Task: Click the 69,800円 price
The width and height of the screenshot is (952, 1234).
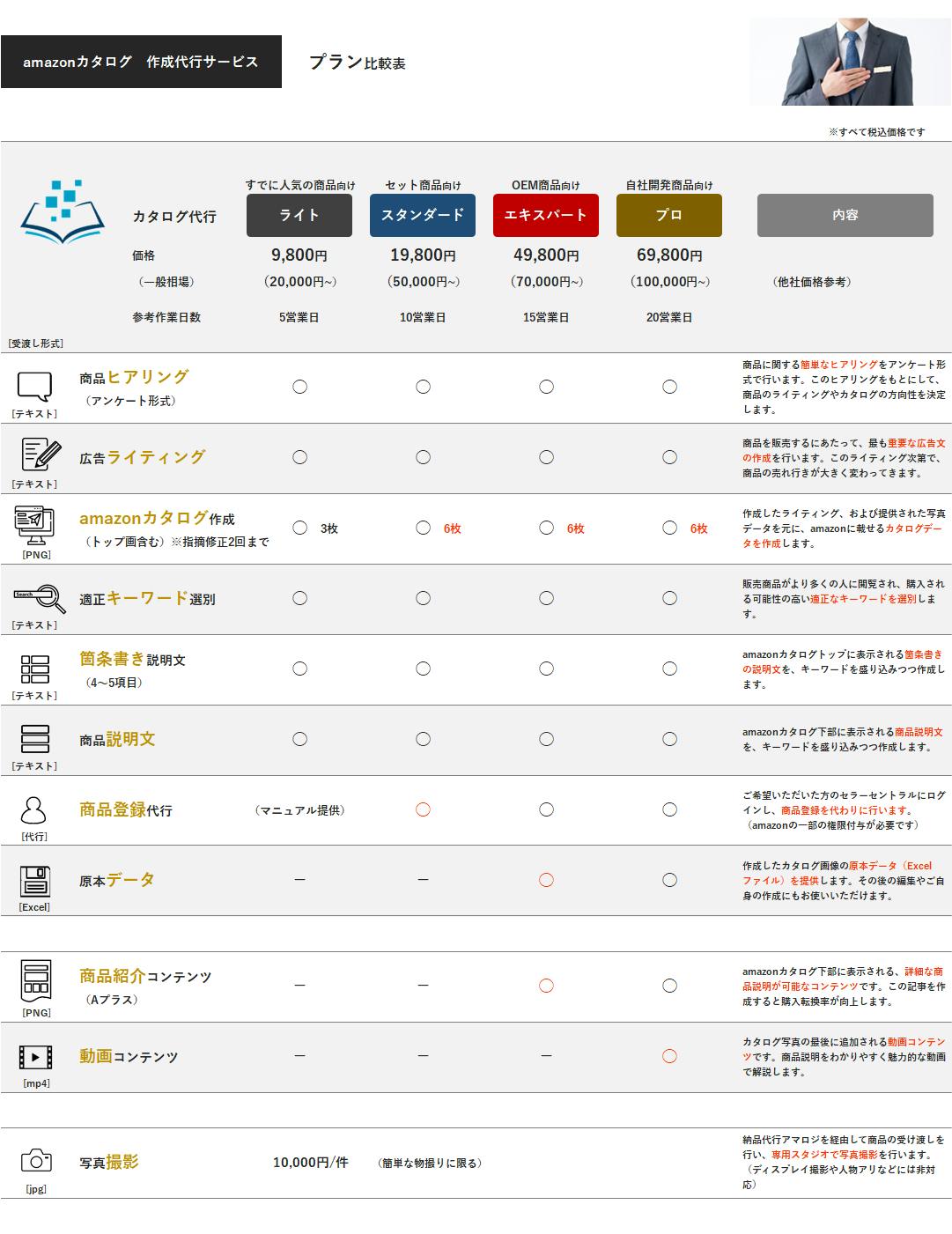Action: [669, 255]
